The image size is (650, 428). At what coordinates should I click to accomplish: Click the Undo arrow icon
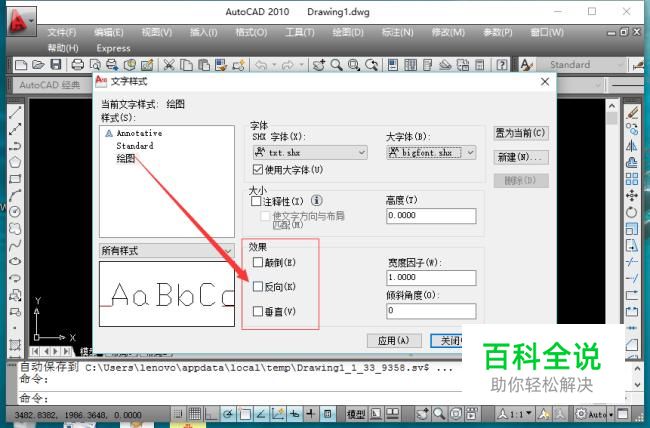pos(261,65)
